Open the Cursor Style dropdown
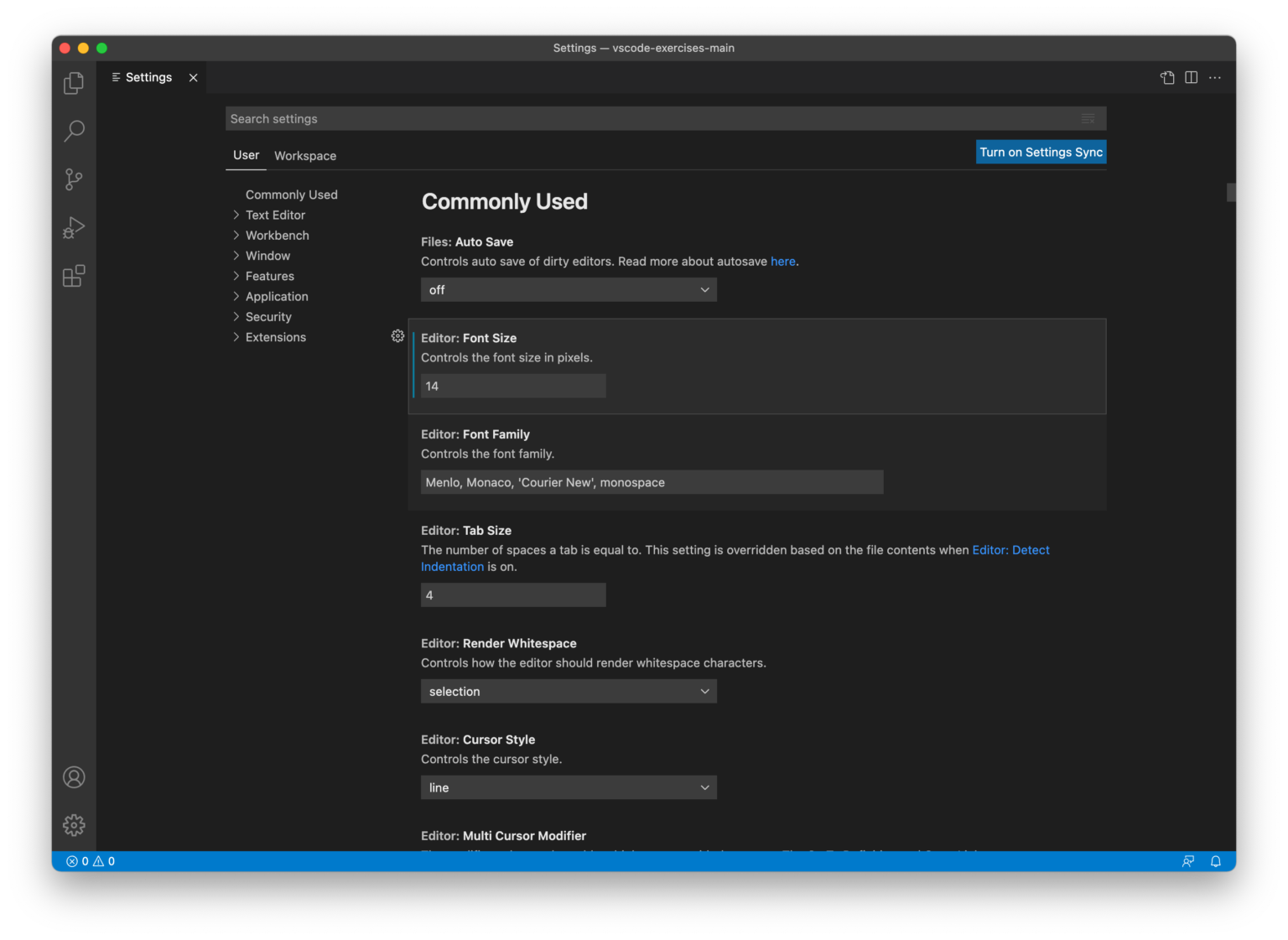This screenshot has width=1288, height=940. pos(569,788)
